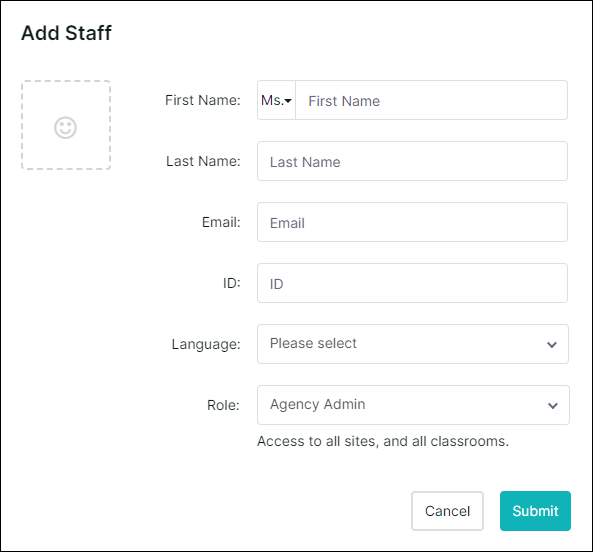Select the Email input box
This screenshot has height=552, width=593.
point(412,222)
